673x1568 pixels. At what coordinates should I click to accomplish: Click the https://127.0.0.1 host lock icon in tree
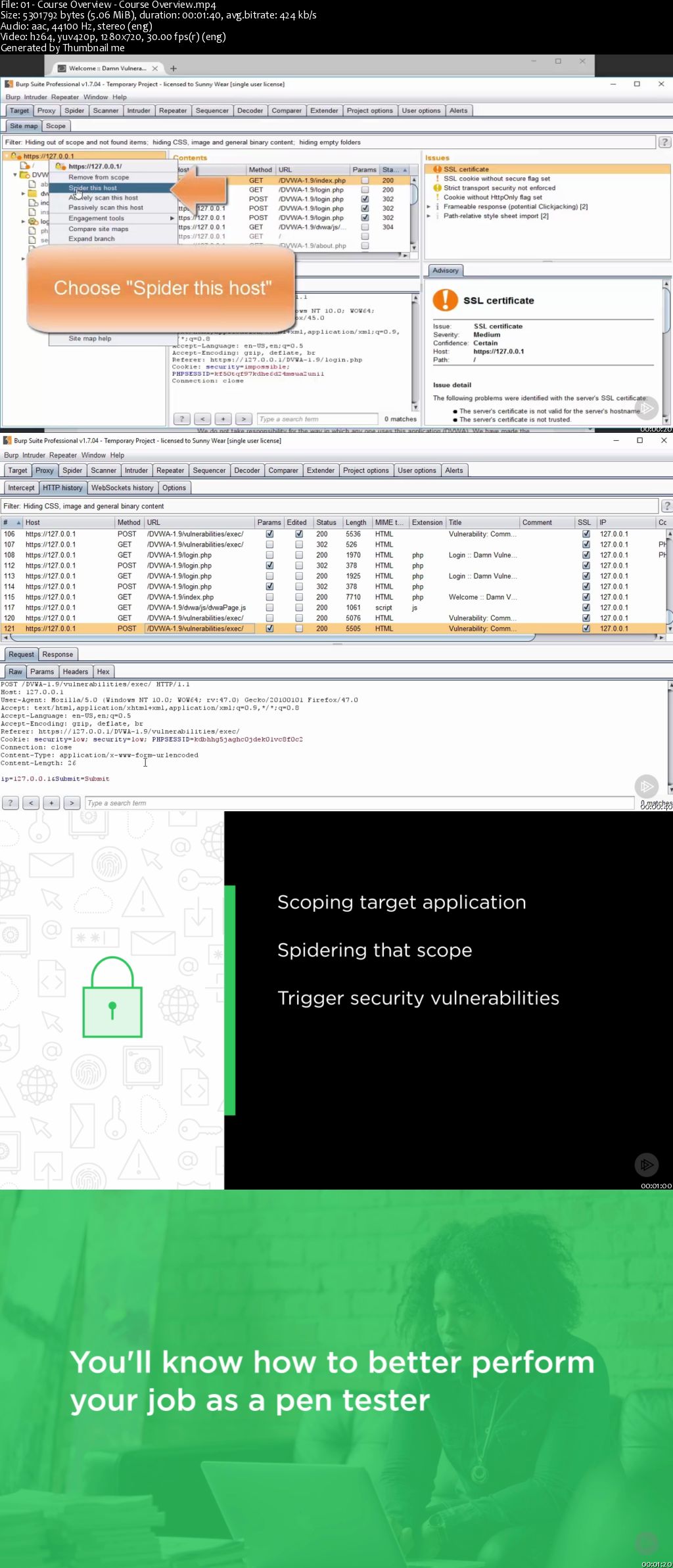point(16,156)
